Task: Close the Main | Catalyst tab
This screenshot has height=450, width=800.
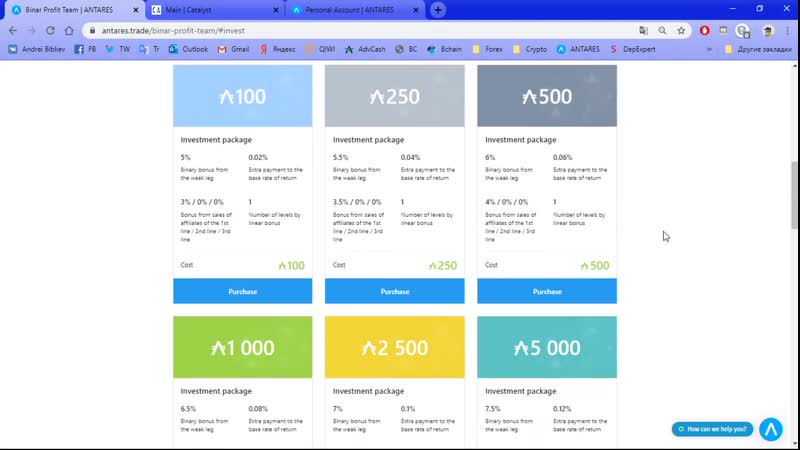Action: 276,10
